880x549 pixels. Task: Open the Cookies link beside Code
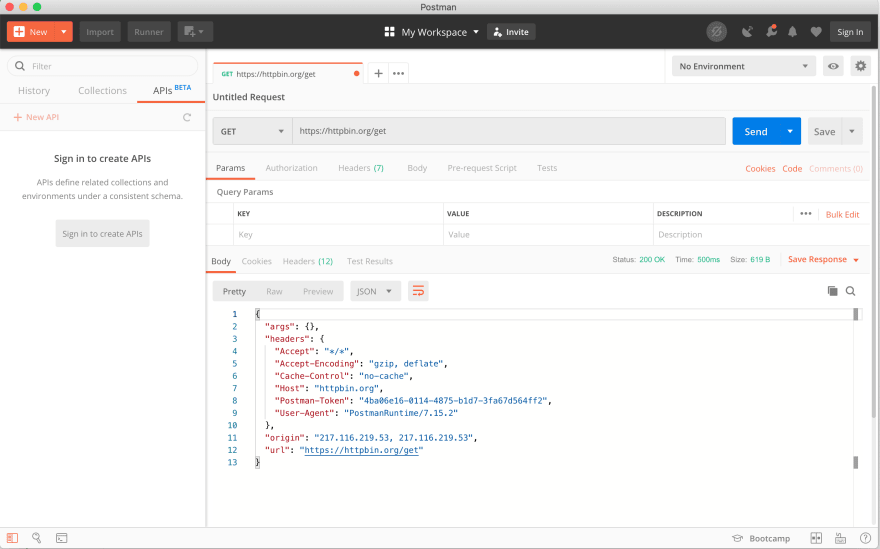[760, 168]
